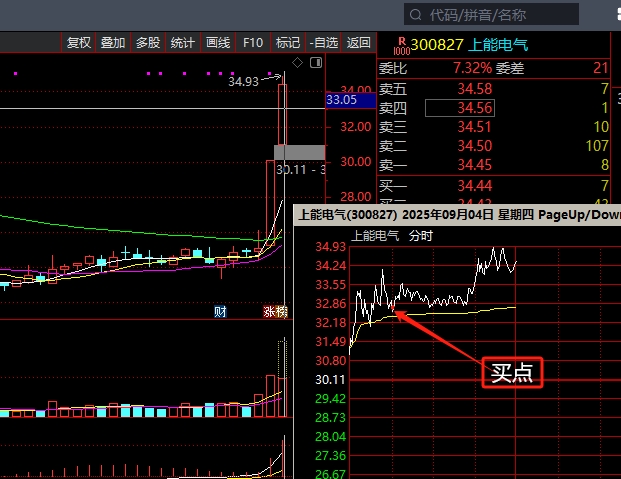Click the 卖五 row label
Viewport: 621px width, 479px height.
coord(392,89)
